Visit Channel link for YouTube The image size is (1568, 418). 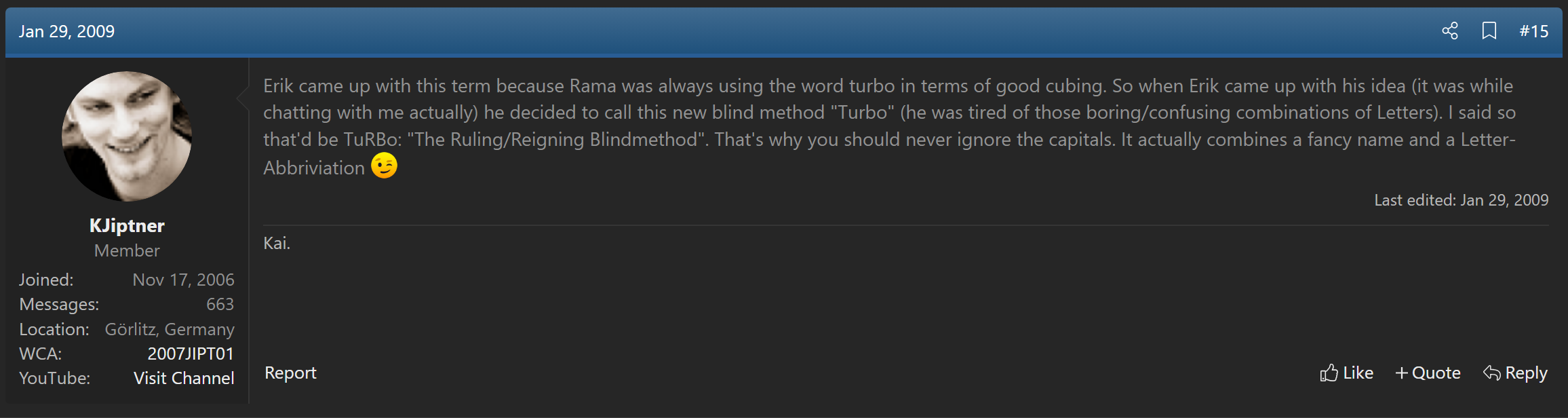click(x=184, y=378)
